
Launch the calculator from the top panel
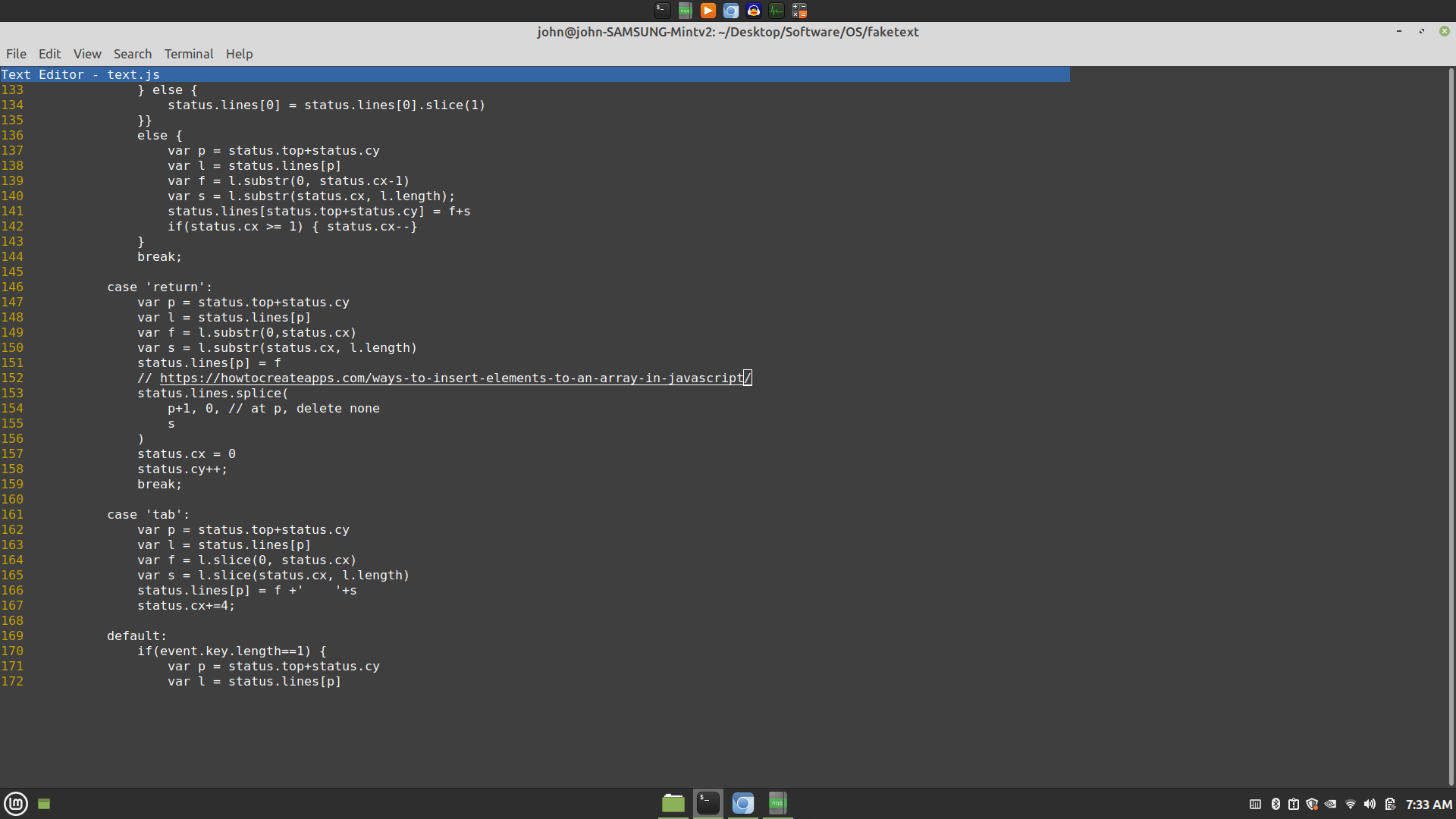coord(799,11)
